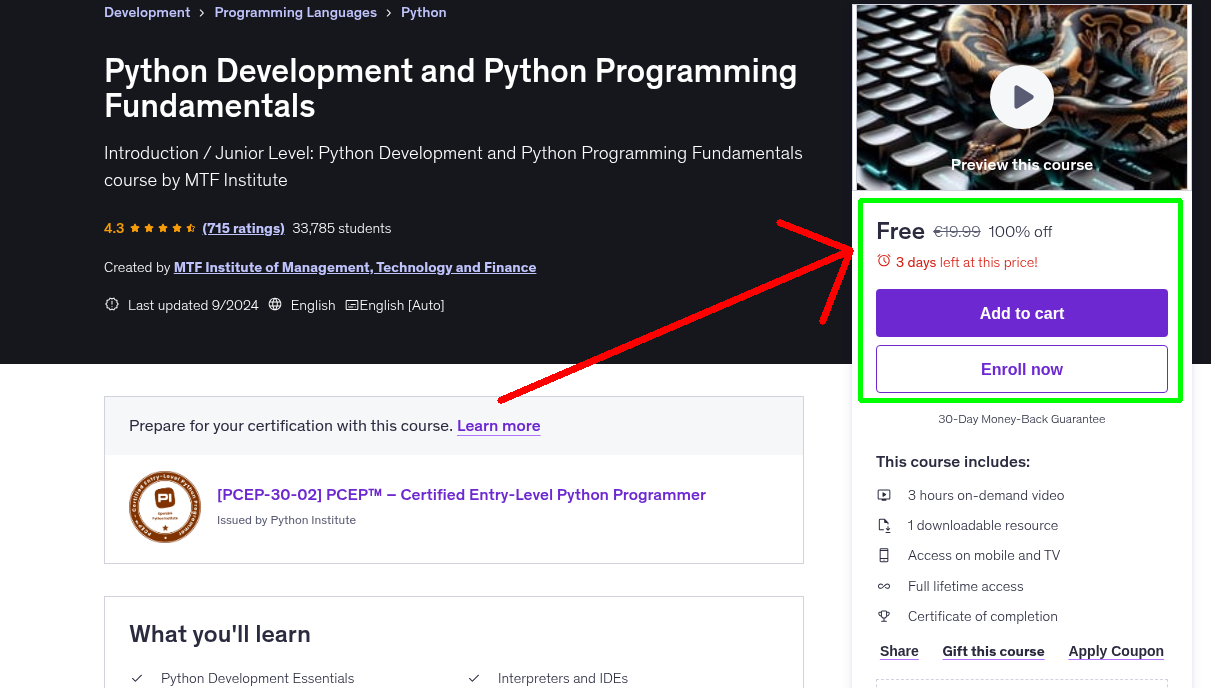Open the Python breadcrumb

coord(424,12)
